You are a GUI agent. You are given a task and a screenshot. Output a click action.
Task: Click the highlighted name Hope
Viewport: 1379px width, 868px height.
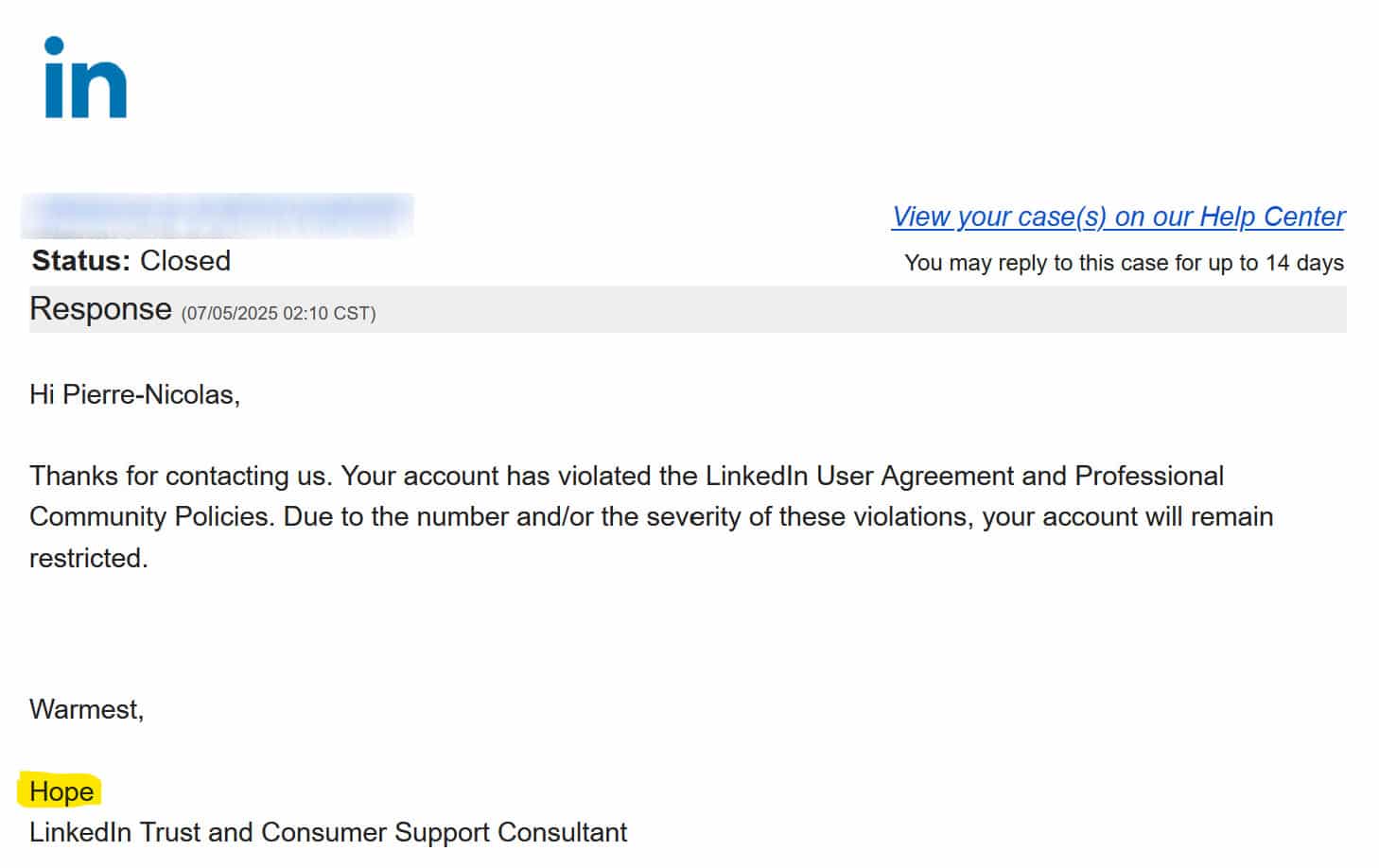(x=61, y=791)
